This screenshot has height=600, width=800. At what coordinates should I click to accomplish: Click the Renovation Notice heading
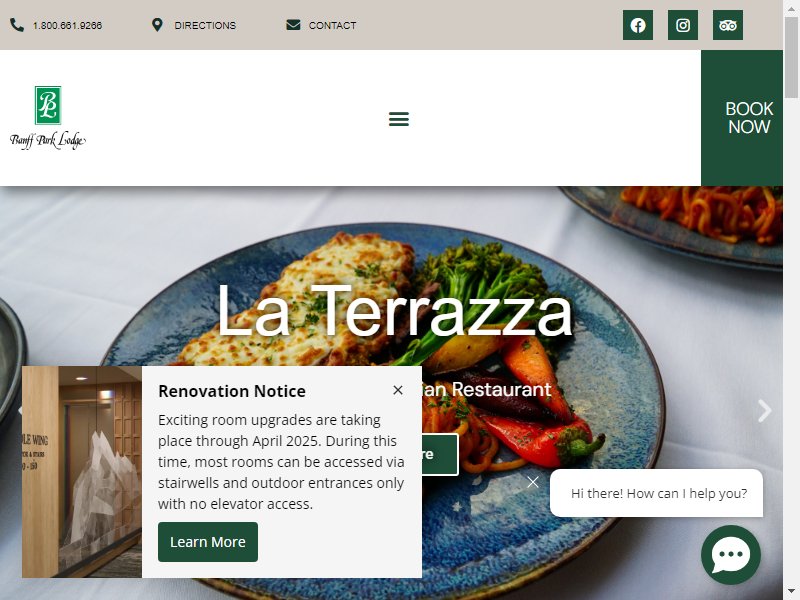tap(232, 391)
